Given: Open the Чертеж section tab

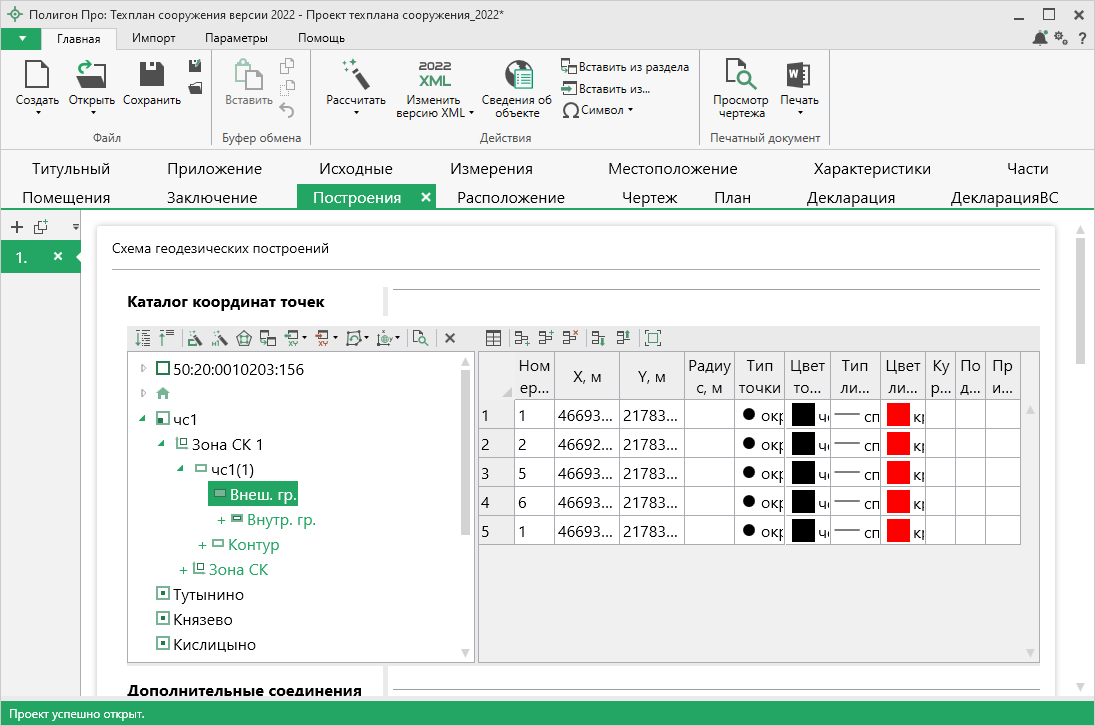Looking at the screenshot, I should tap(649, 197).
